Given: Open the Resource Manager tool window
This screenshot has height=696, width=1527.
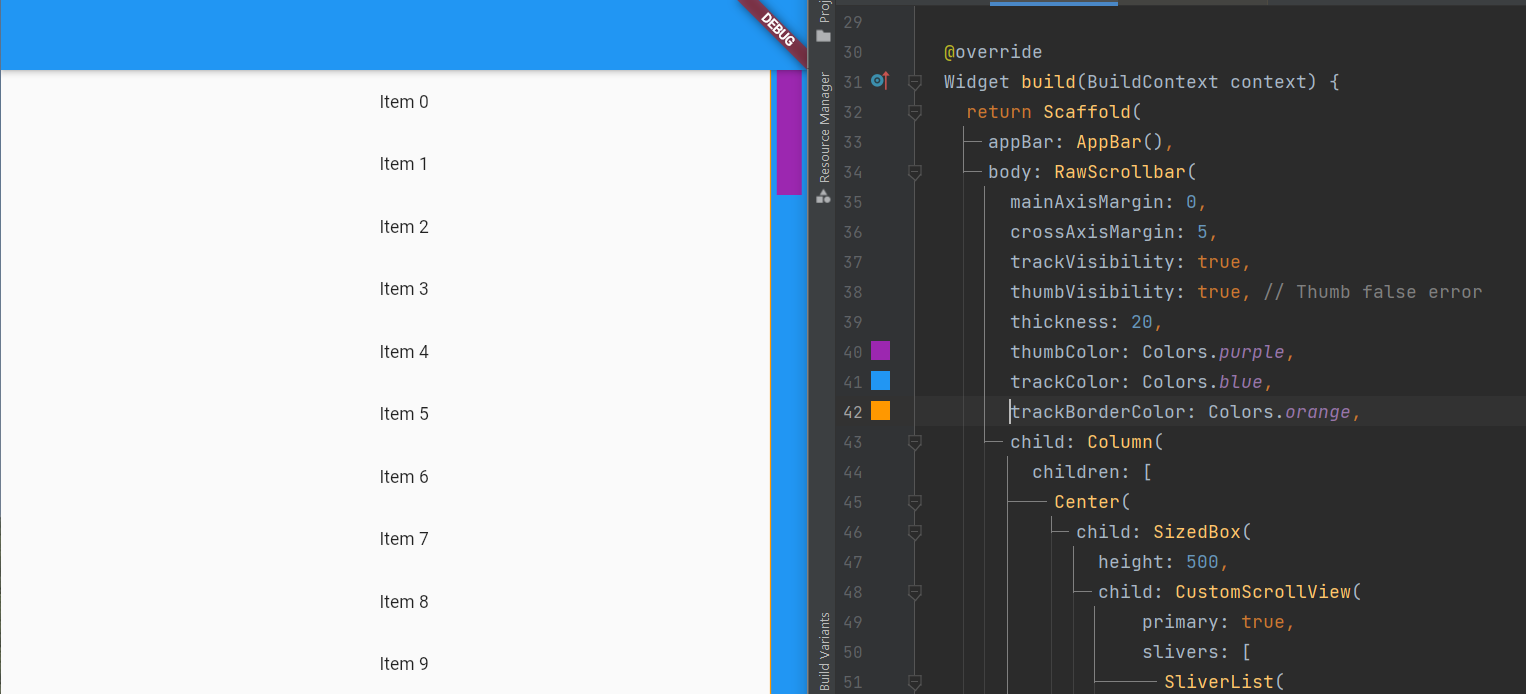Looking at the screenshot, I should point(824,137).
